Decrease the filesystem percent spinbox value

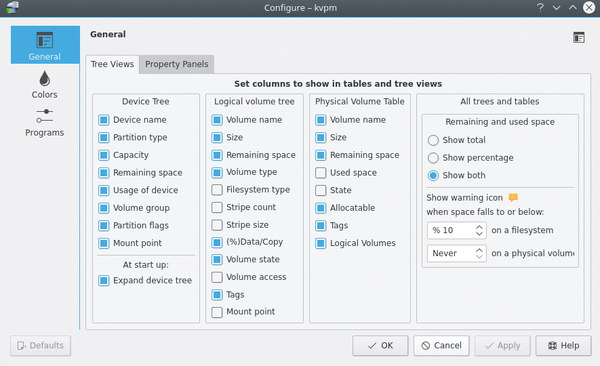pyautogui.click(x=479, y=234)
